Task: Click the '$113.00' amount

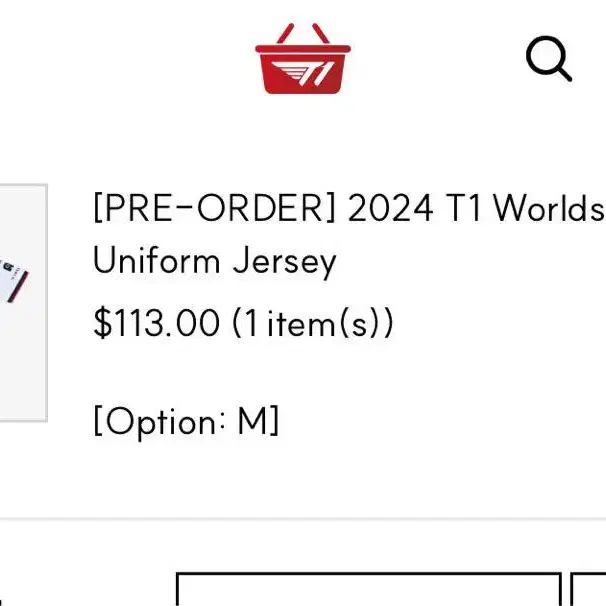Action: coord(157,323)
